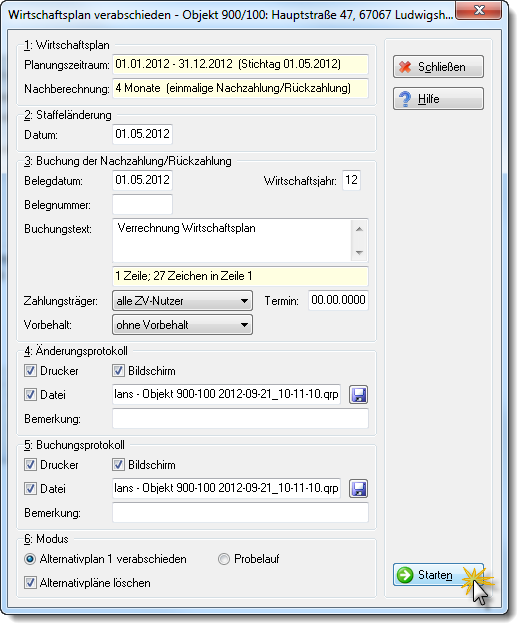
Task: Click the Buchungstext scroll down arrow
Action: tap(359, 253)
